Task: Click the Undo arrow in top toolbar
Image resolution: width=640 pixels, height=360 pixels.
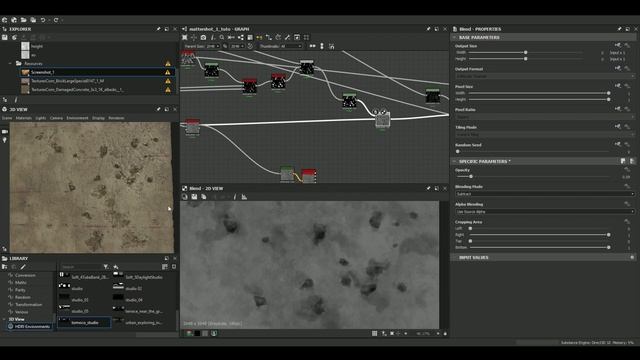Action: (x=43, y=20)
